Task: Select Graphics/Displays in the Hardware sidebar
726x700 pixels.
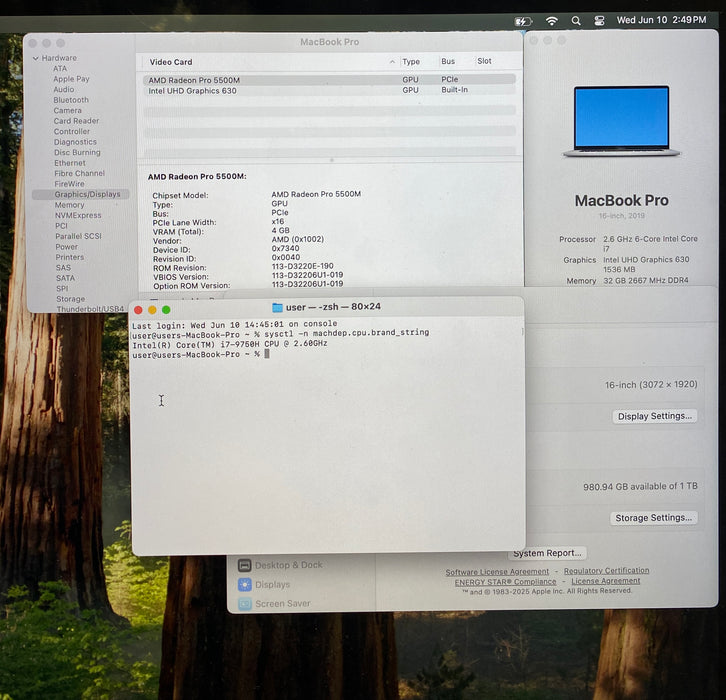Action: tap(81, 194)
